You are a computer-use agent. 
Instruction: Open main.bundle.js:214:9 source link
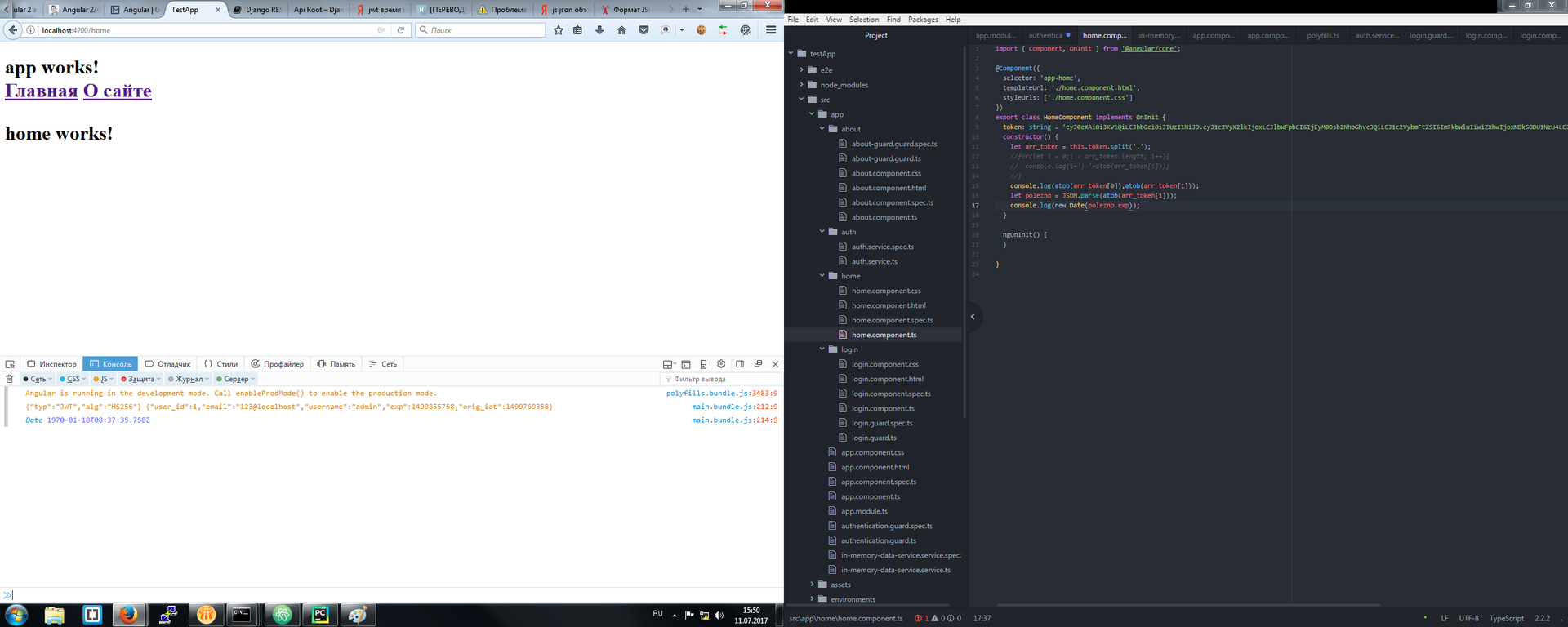(735, 420)
